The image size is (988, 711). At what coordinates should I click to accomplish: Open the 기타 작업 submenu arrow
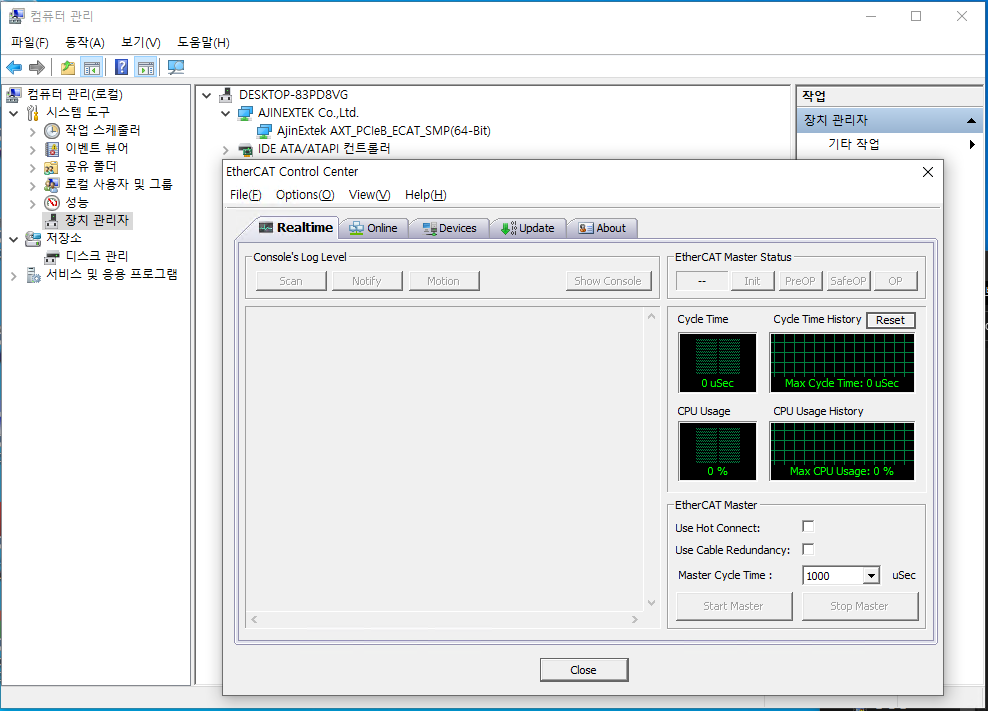(972, 144)
